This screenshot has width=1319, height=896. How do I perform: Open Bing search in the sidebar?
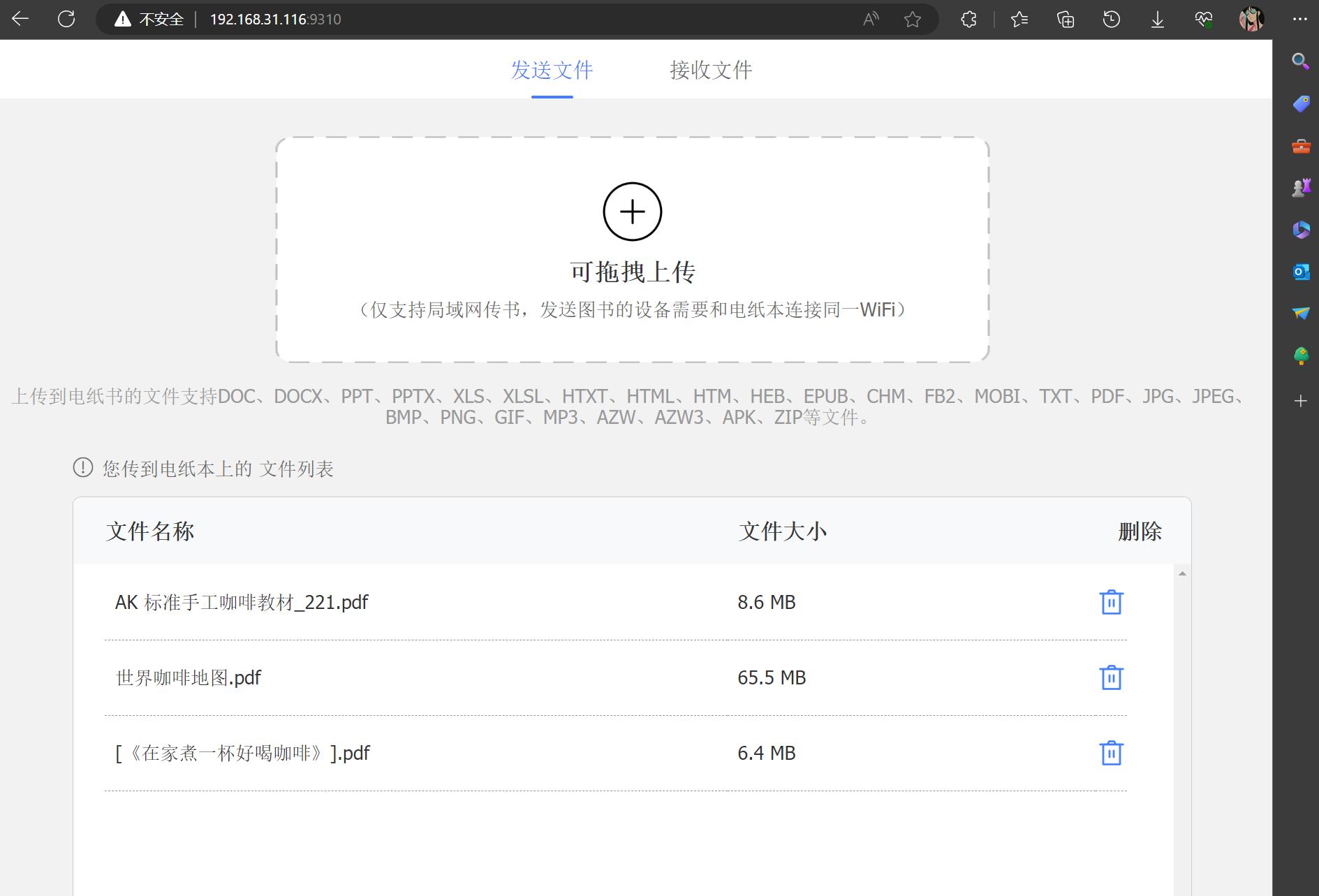[x=1299, y=61]
